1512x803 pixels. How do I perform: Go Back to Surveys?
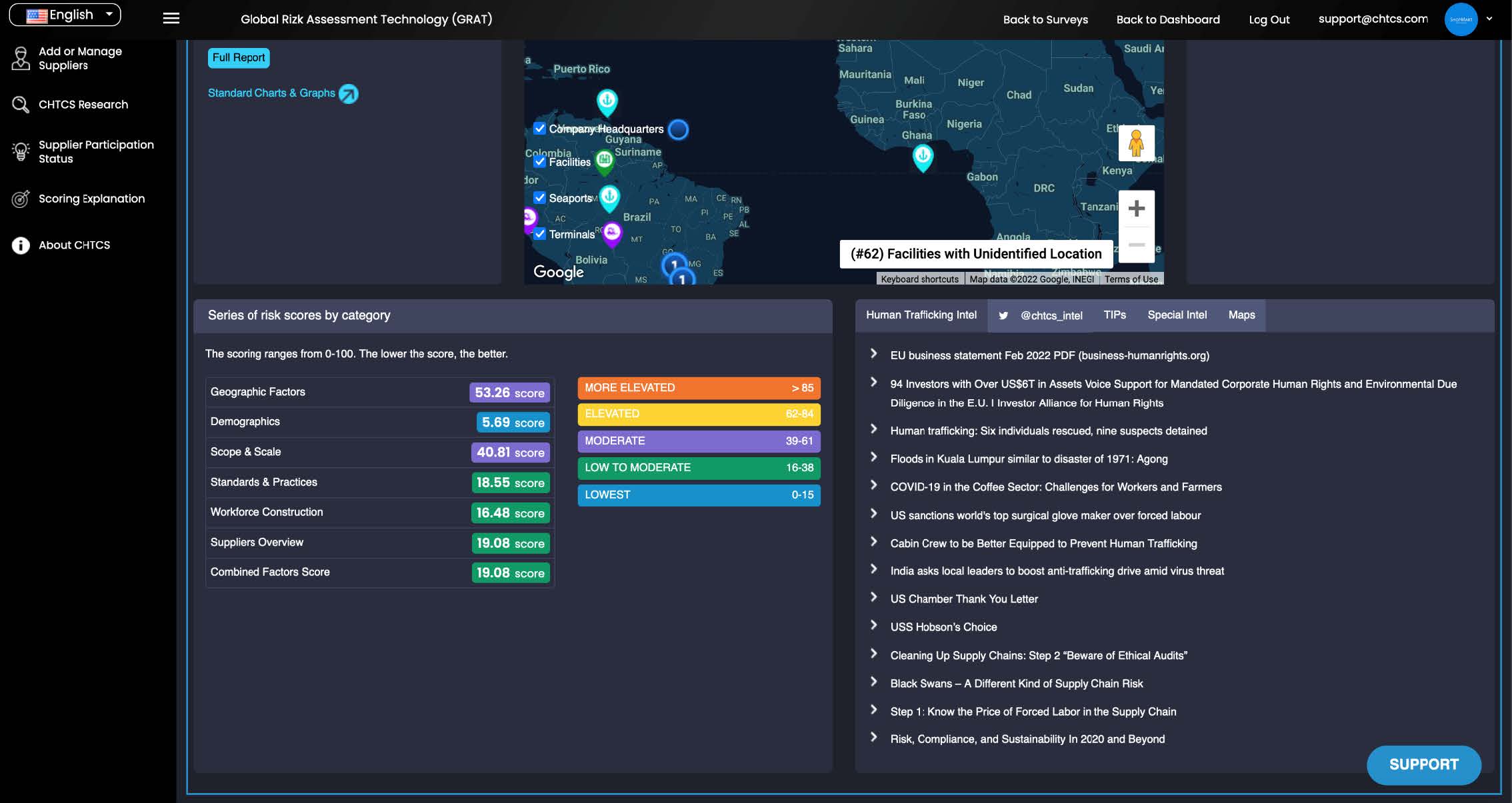pyautogui.click(x=1045, y=19)
